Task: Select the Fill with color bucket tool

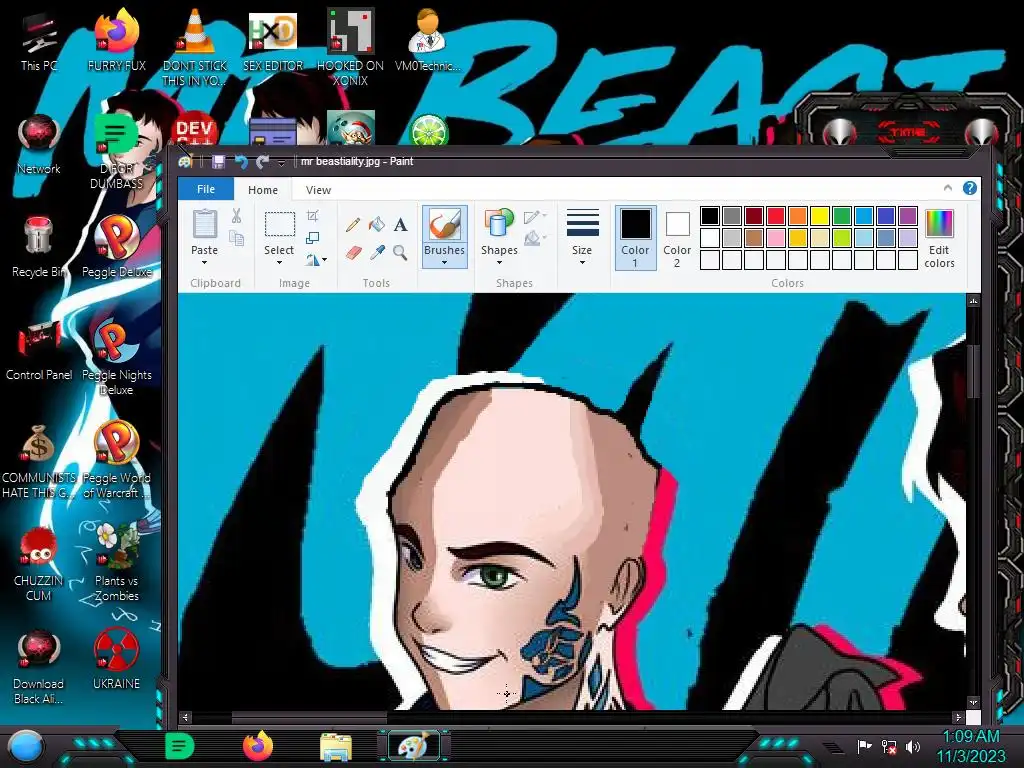Action: pyautogui.click(x=377, y=225)
